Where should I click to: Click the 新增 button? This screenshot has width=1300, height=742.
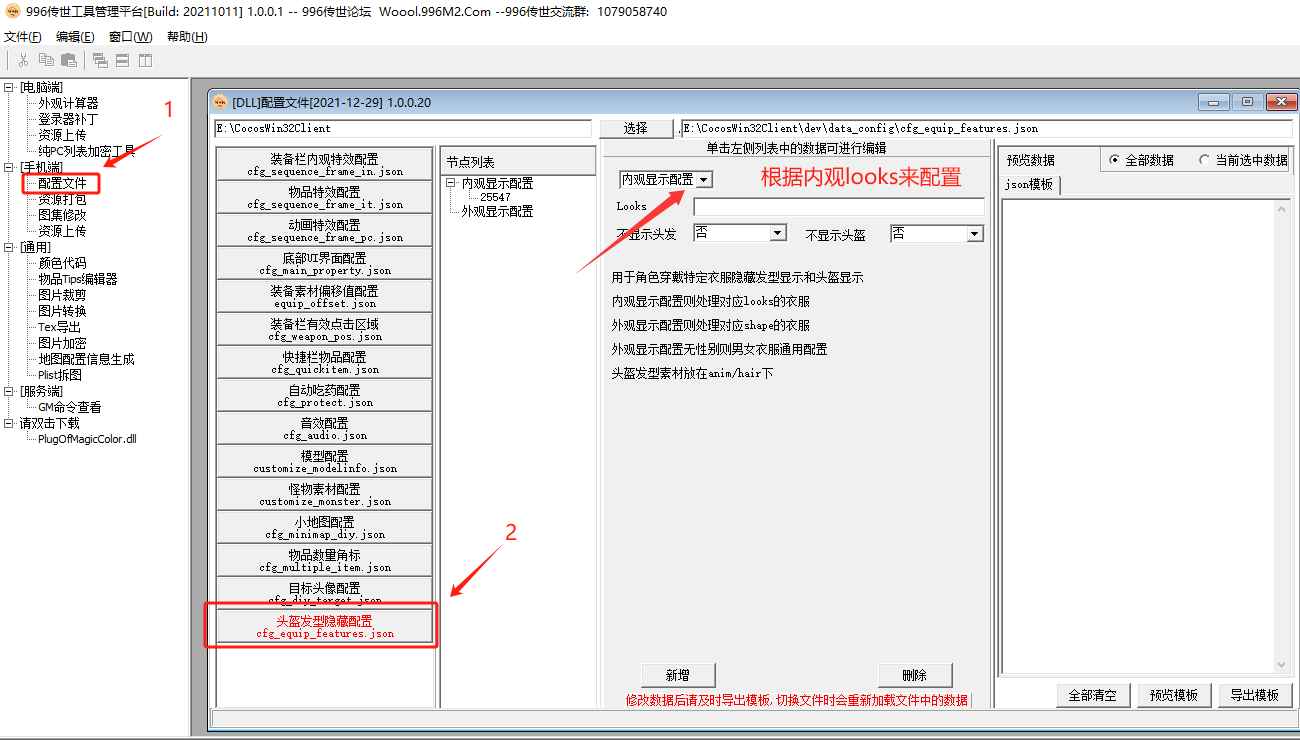tap(678, 674)
